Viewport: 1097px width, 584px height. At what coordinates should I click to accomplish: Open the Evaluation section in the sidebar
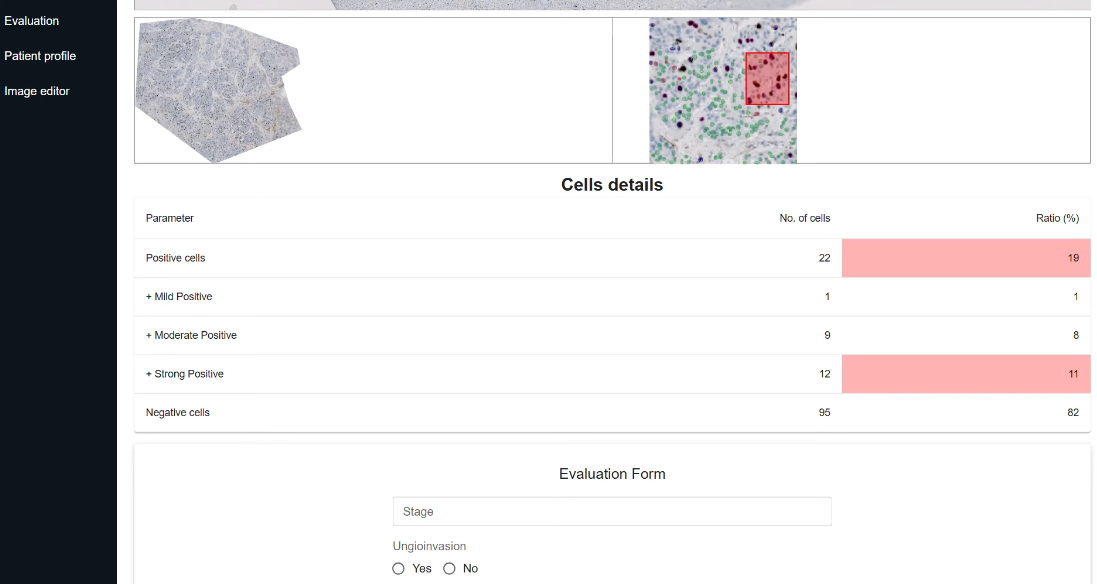tap(31, 21)
